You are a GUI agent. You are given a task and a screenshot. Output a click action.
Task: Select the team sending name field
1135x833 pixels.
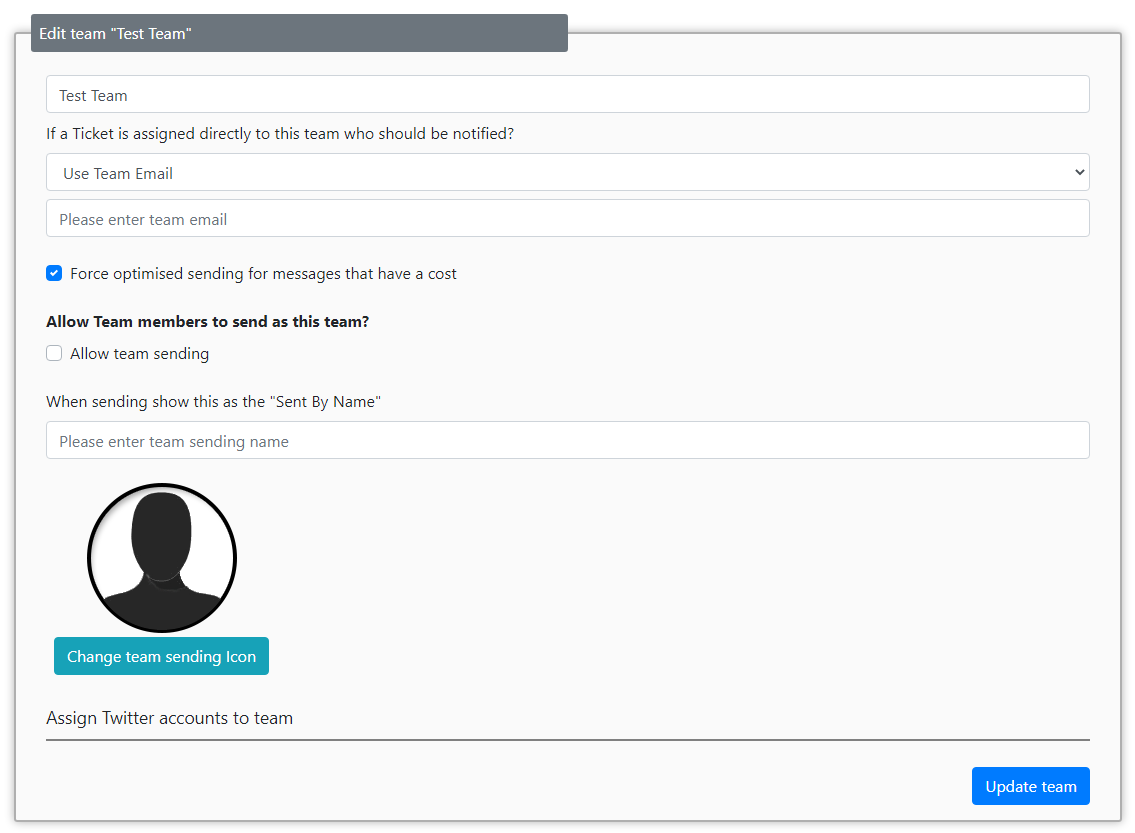coord(567,441)
